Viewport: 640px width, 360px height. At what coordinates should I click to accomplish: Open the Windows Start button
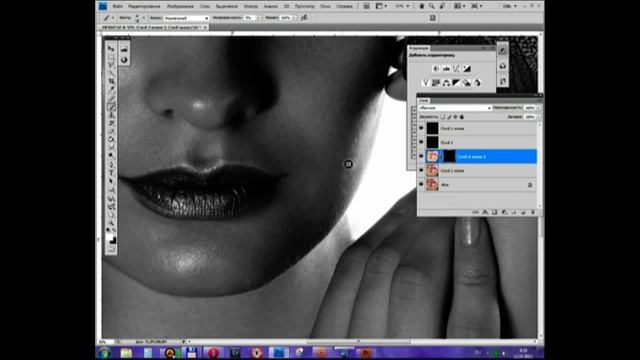point(104,353)
